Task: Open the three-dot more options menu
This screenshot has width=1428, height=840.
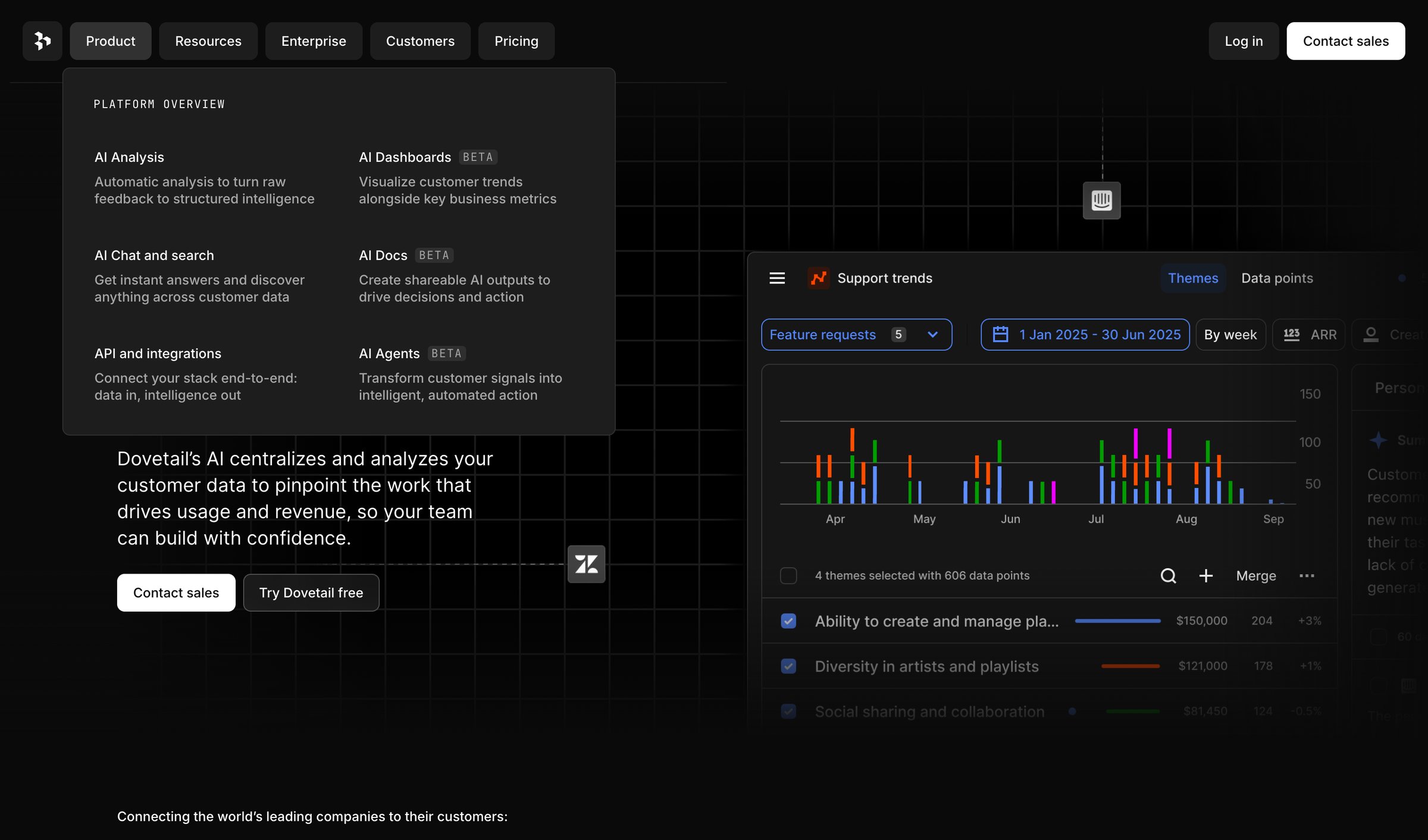Action: 1307,575
